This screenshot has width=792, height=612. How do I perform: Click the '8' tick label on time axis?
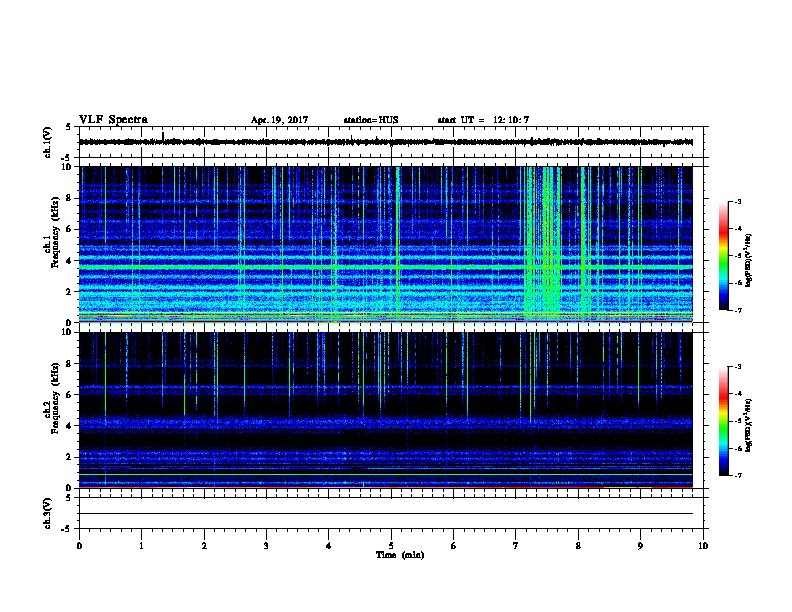(578, 546)
